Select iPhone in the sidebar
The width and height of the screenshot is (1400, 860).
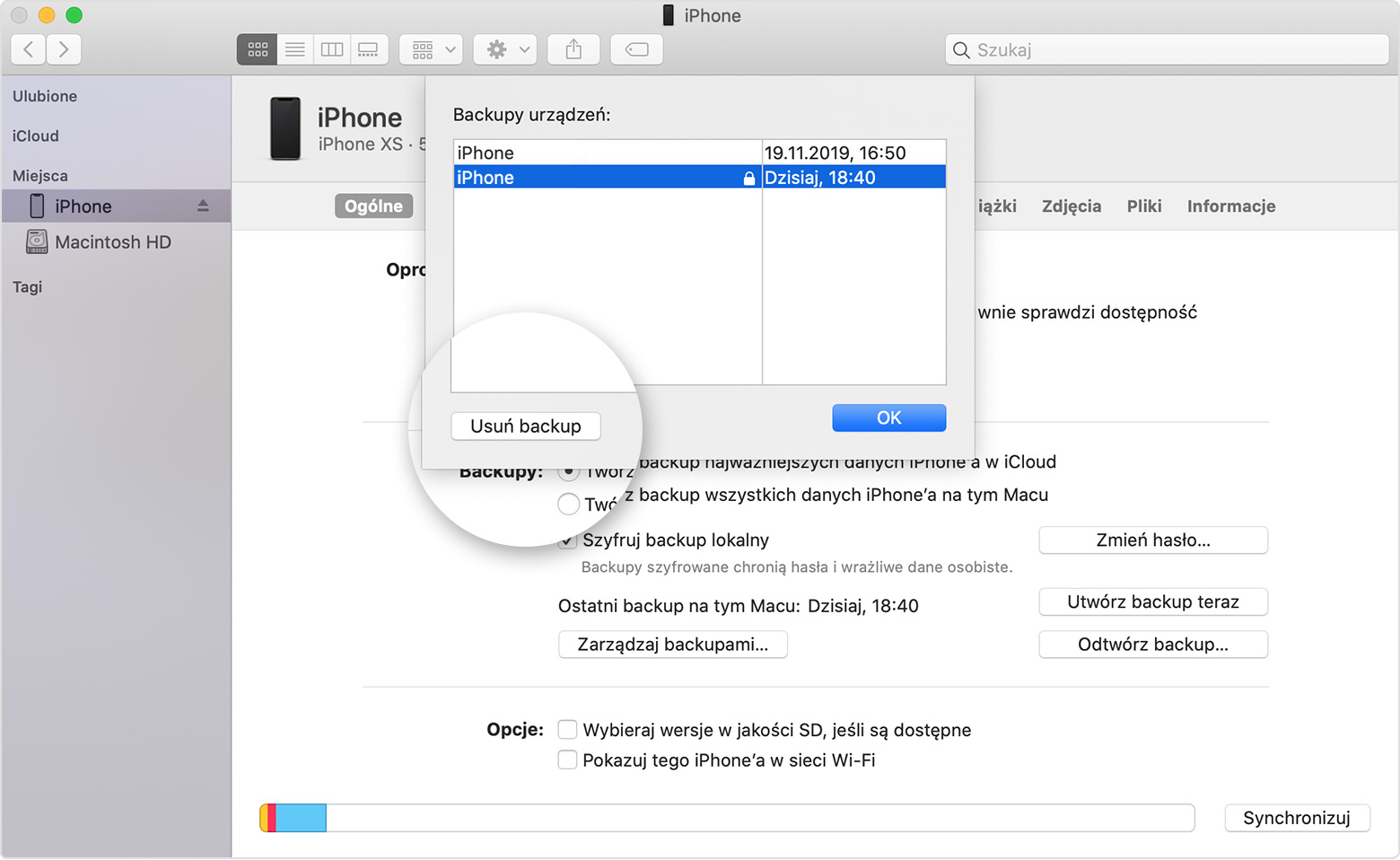coord(116,206)
